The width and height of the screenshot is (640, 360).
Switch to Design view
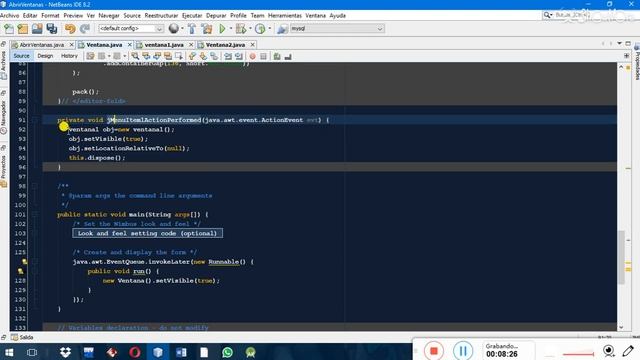coord(45,56)
